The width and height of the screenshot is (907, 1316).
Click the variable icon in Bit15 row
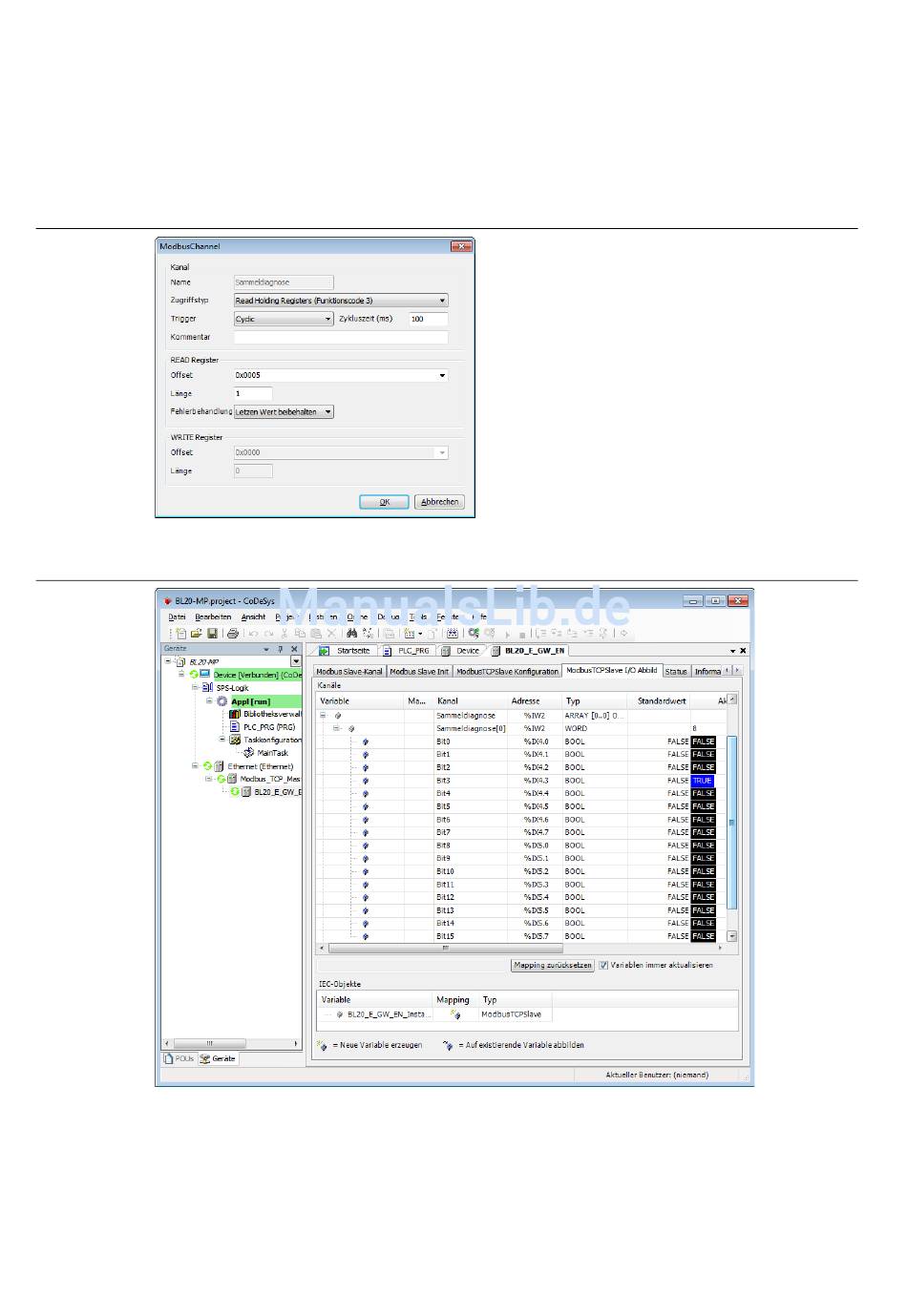click(x=365, y=936)
